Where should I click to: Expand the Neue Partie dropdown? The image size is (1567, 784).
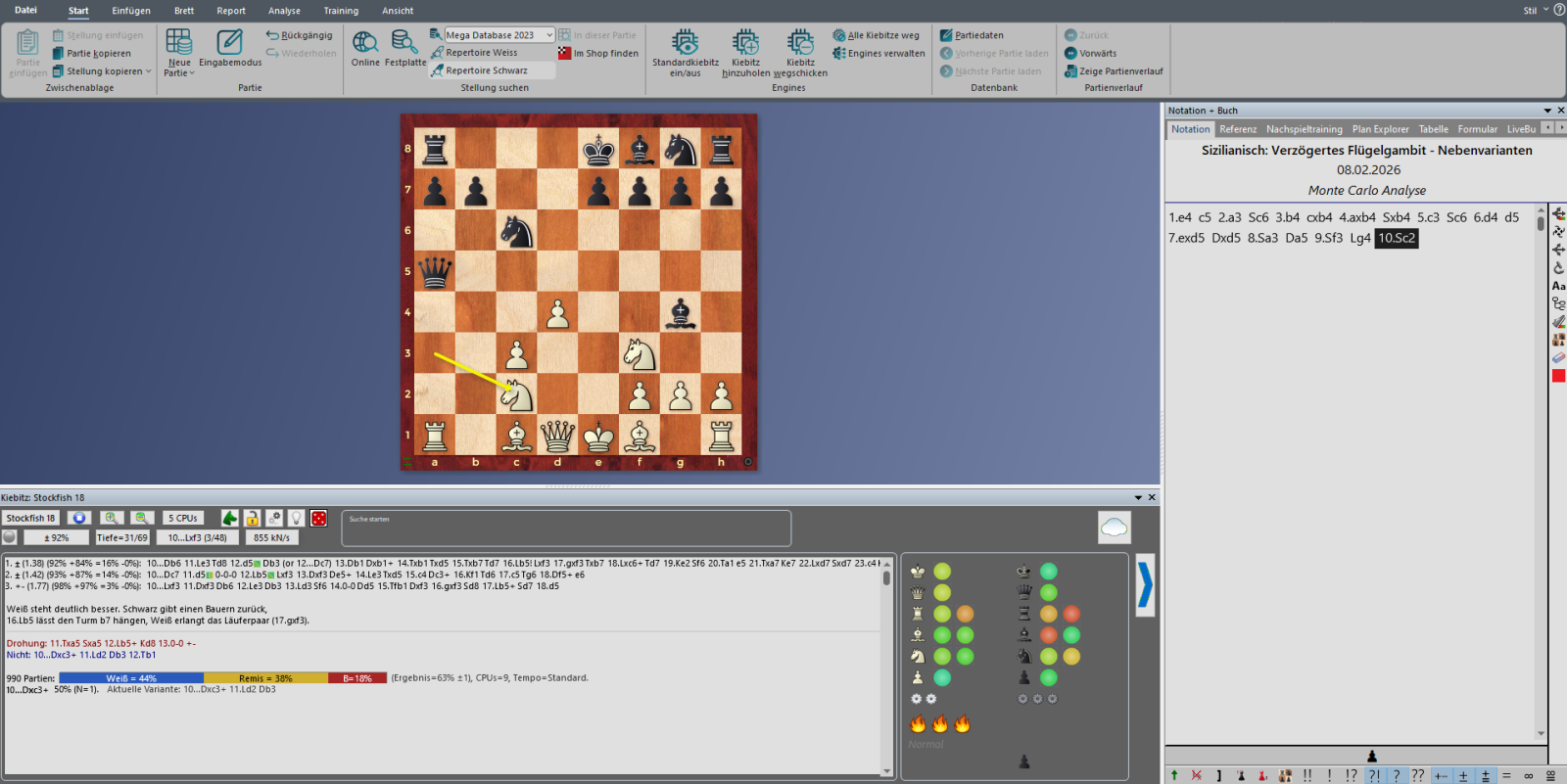[179, 73]
